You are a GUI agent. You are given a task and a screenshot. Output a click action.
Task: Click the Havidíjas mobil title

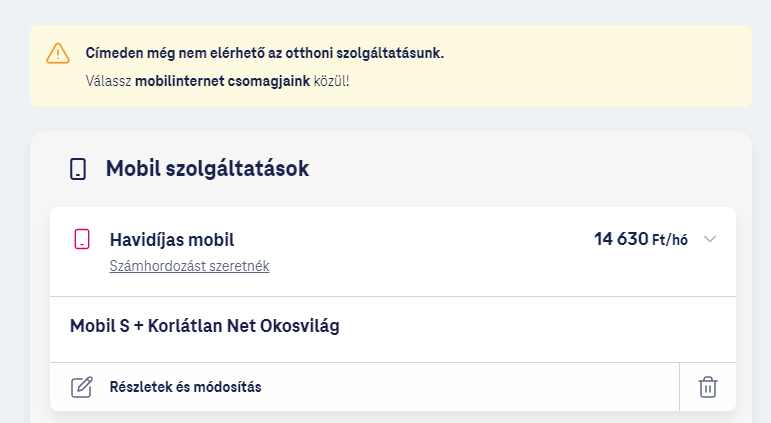pyautogui.click(x=171, y=239)
